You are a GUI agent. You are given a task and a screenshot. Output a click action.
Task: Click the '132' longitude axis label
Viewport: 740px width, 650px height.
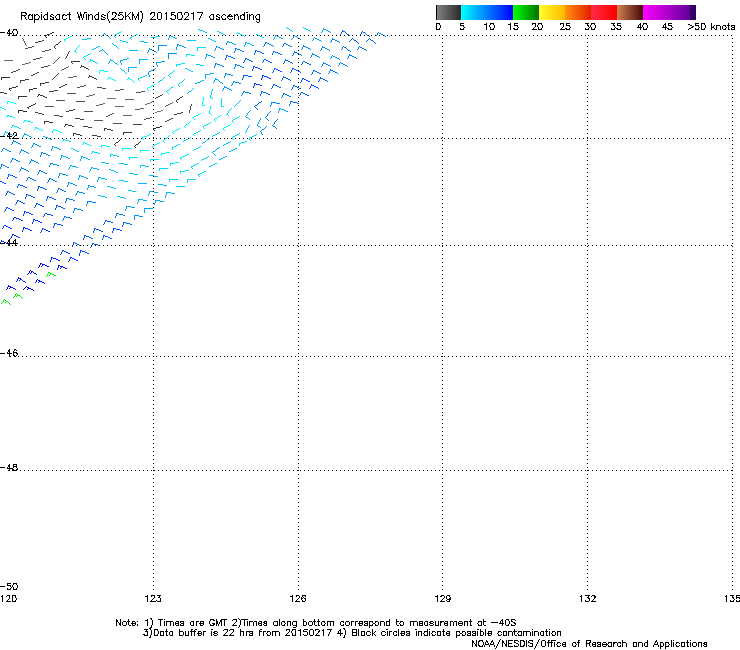[588, 599]
